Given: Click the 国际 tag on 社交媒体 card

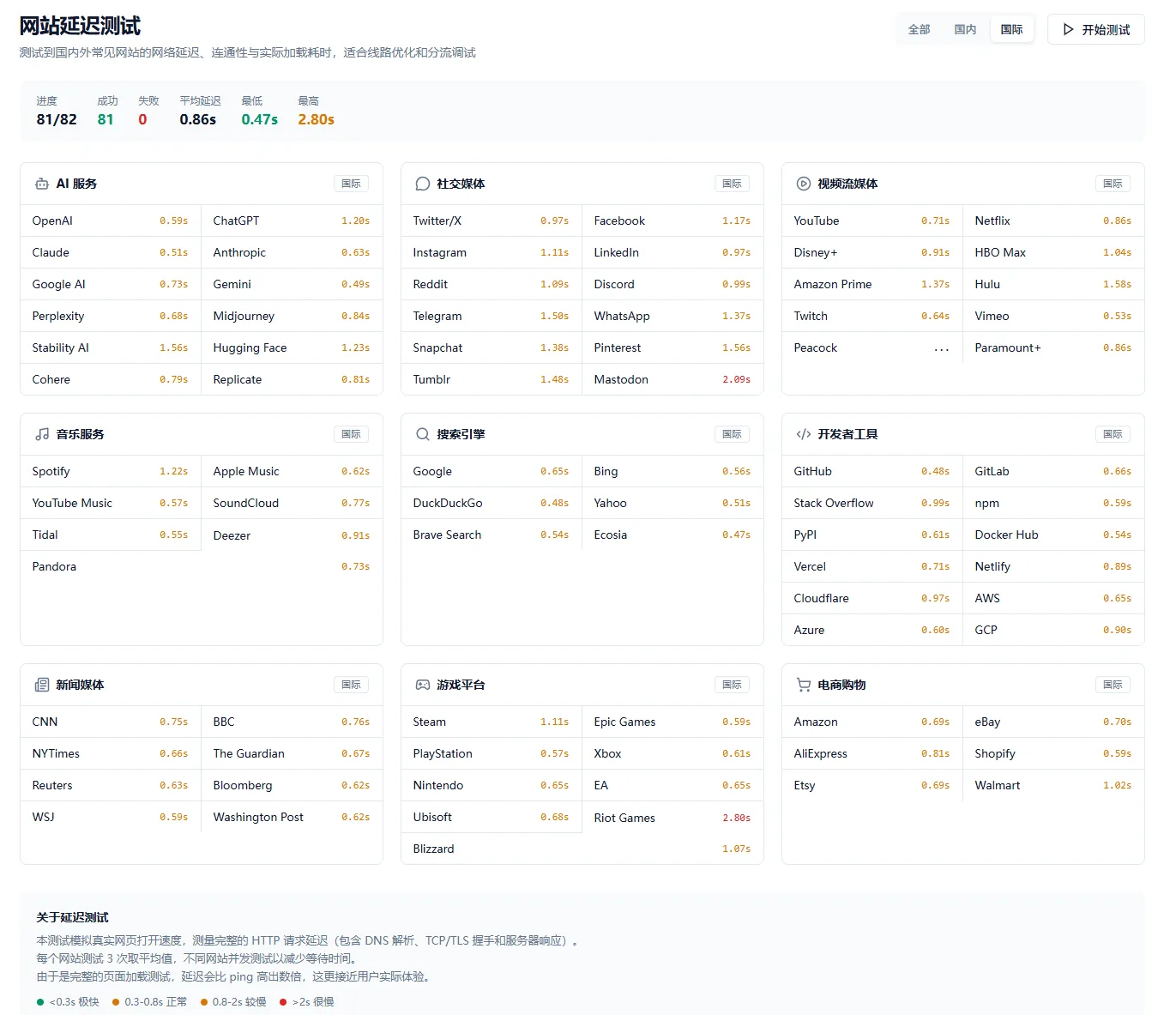Looking at the screenshot, I should 733,184.
